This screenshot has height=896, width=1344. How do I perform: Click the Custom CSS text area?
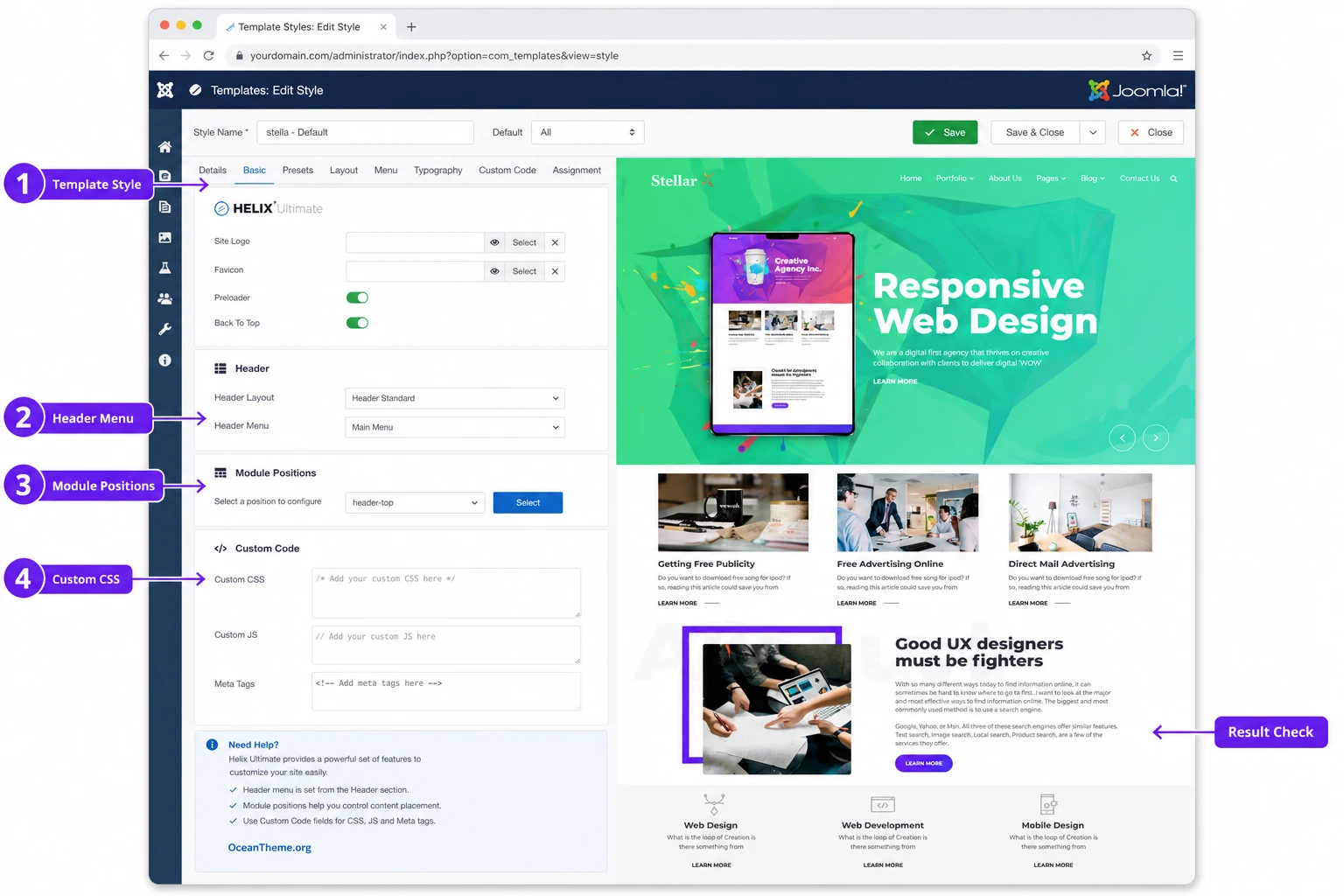(446, 592)
